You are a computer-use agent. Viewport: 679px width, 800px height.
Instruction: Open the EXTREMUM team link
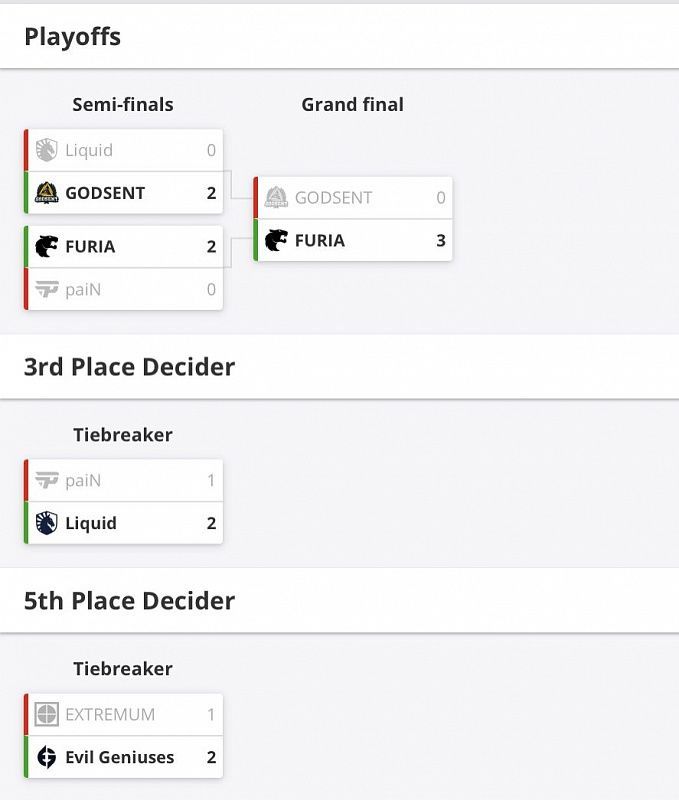[110, 715]
